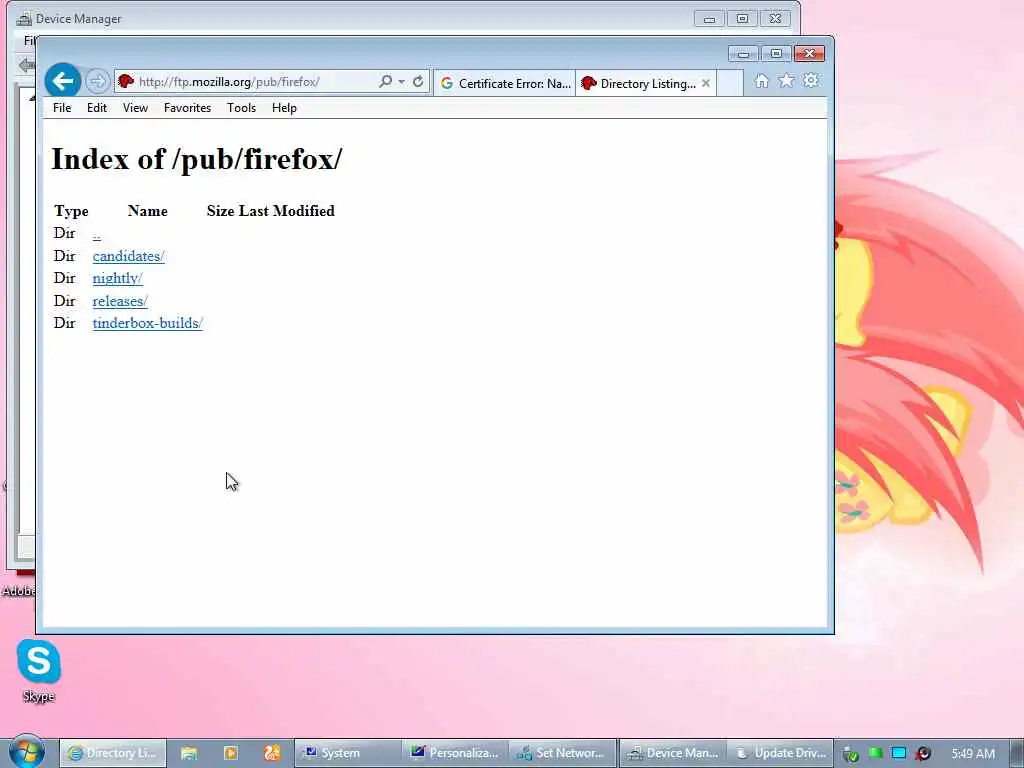Open the Home icon in Internet Explorer
Screen dimensions: 1024x768
click(761, 81)
